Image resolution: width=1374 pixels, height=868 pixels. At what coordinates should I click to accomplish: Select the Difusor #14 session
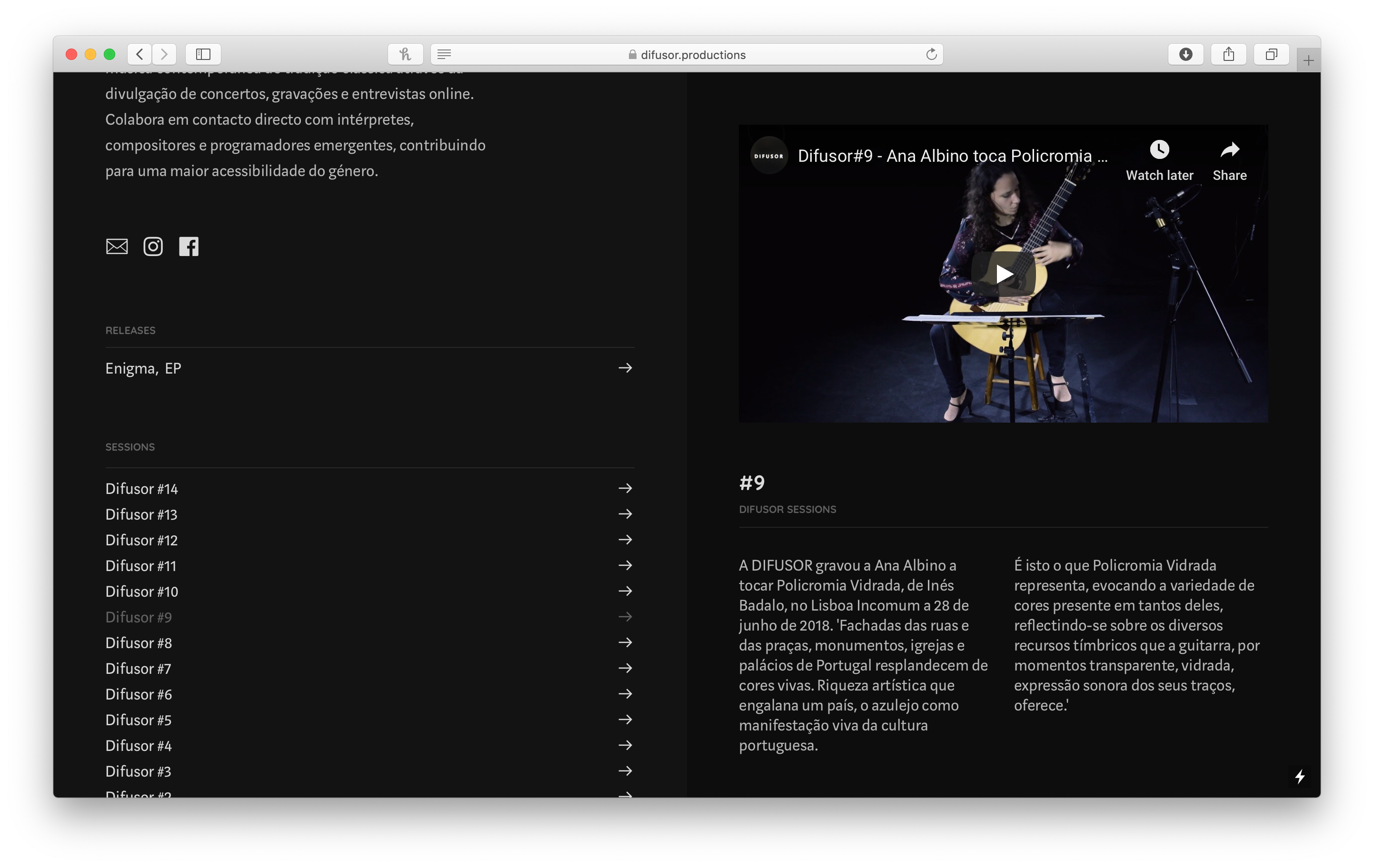tap(141, 489)
